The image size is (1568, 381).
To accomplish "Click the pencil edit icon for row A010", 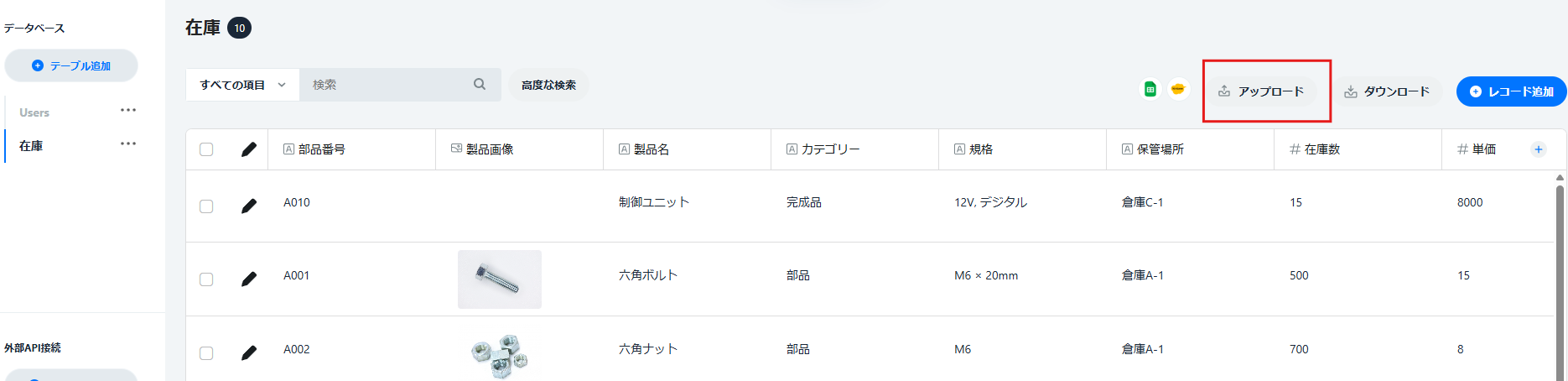I will click(249, 206).
